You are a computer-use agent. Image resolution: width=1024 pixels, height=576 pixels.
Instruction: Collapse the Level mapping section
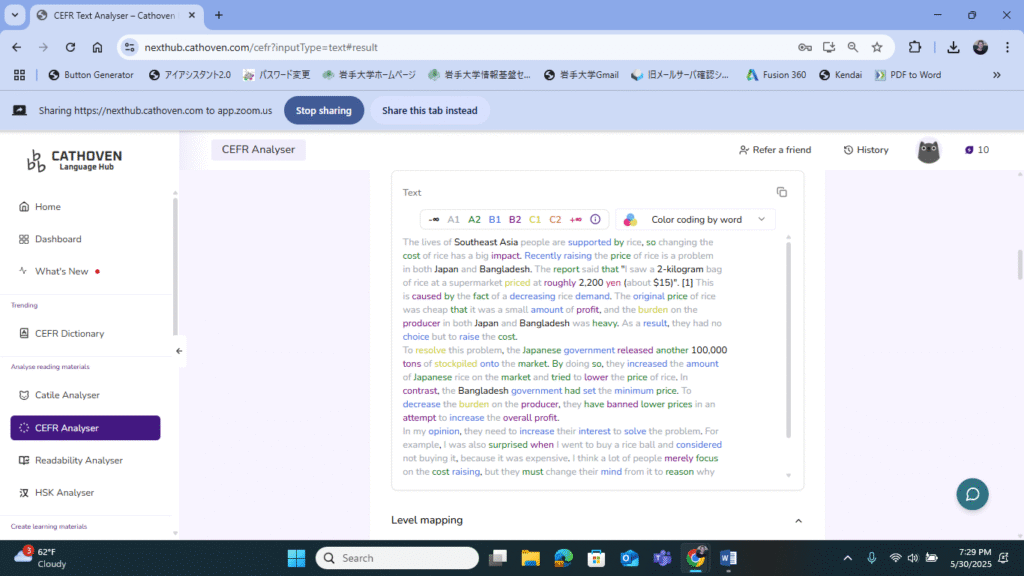coord(798,520)
